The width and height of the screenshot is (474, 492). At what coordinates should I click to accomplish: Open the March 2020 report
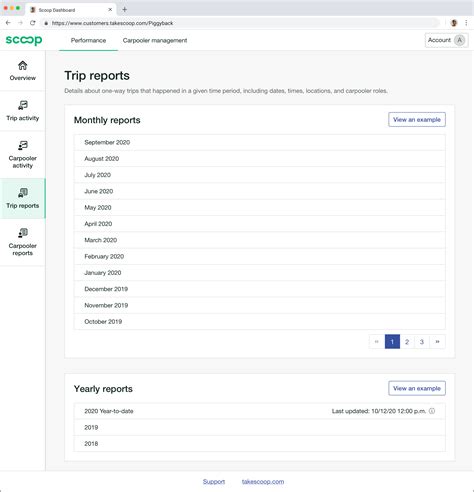[x=260, y=240]
